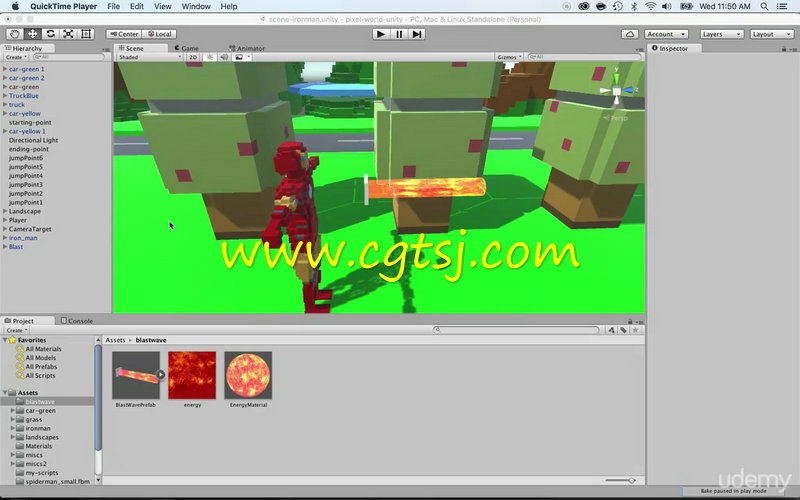Select the Rect transform tool
This screenshot has height=500, width=800.
point(86,34)
